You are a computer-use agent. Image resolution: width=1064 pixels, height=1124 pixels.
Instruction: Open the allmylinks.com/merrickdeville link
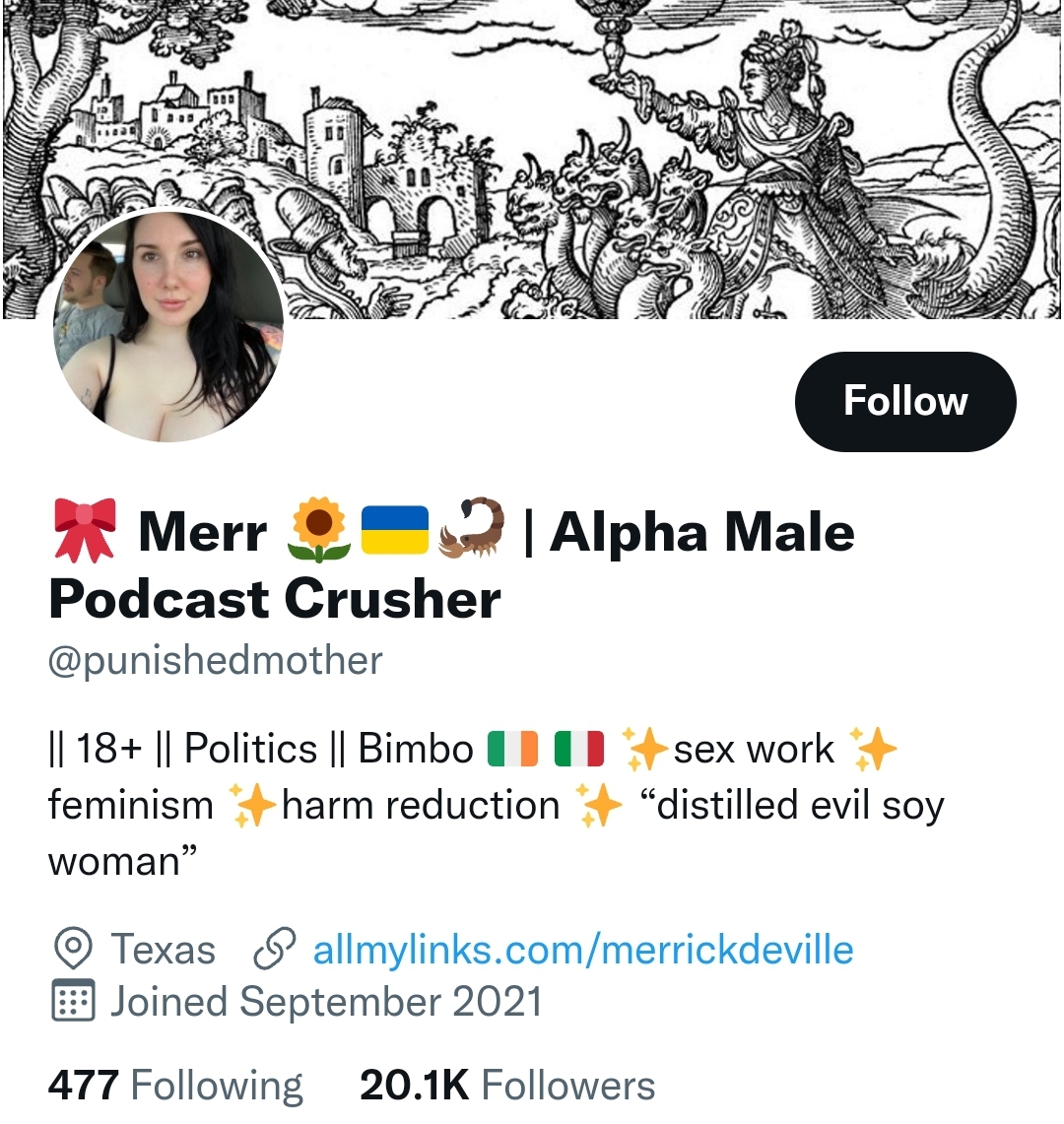[x=582, y=950]
